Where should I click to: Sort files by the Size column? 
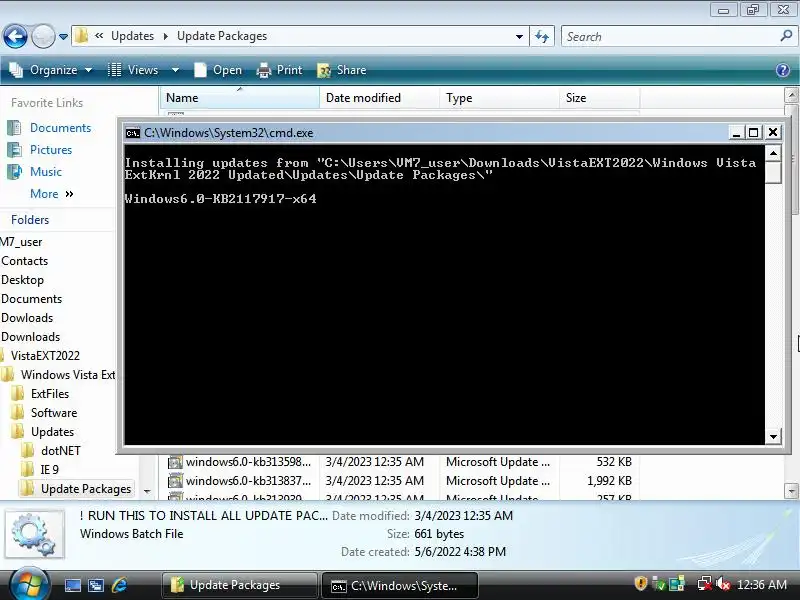coord(599,97)
